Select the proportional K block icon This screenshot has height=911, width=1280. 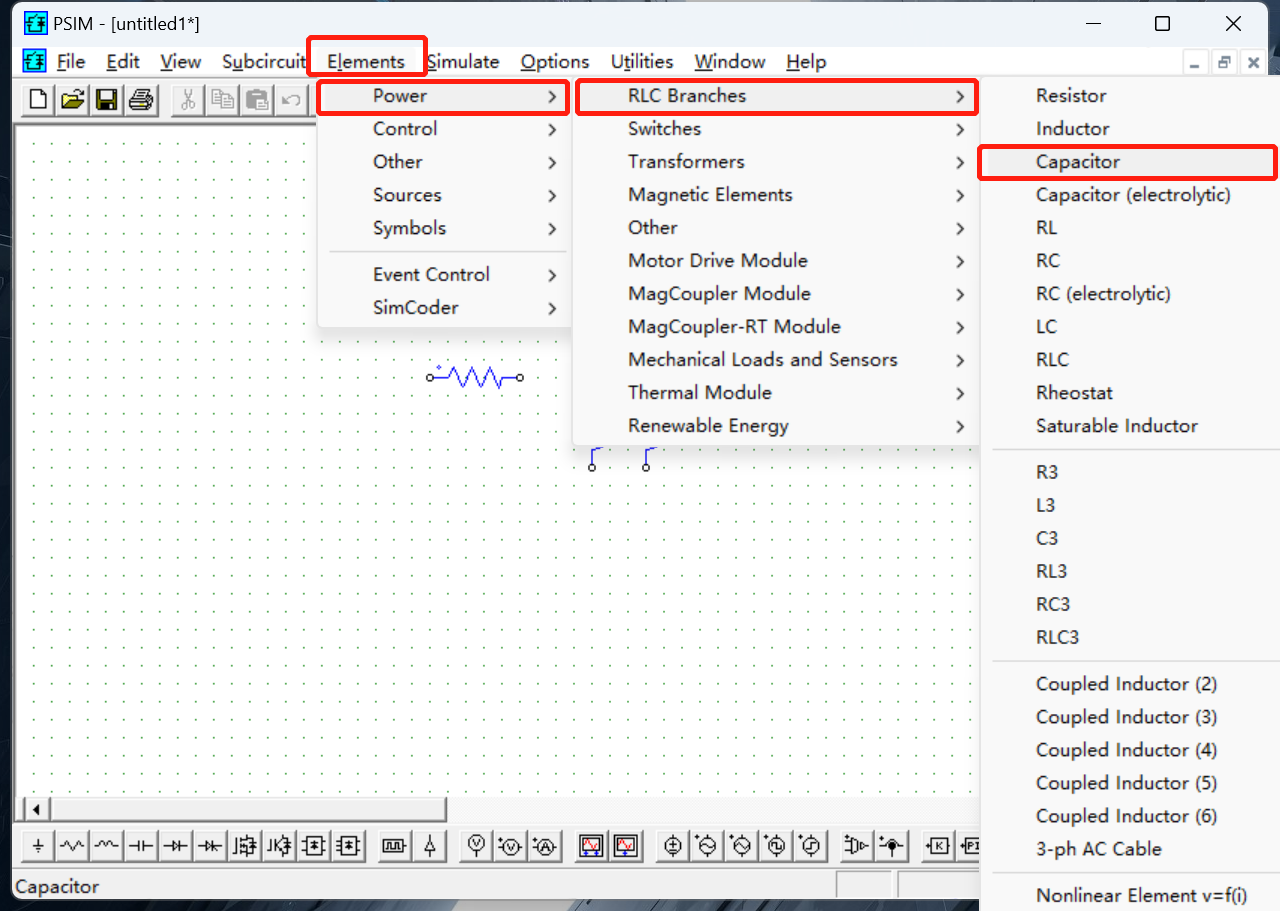938,846
